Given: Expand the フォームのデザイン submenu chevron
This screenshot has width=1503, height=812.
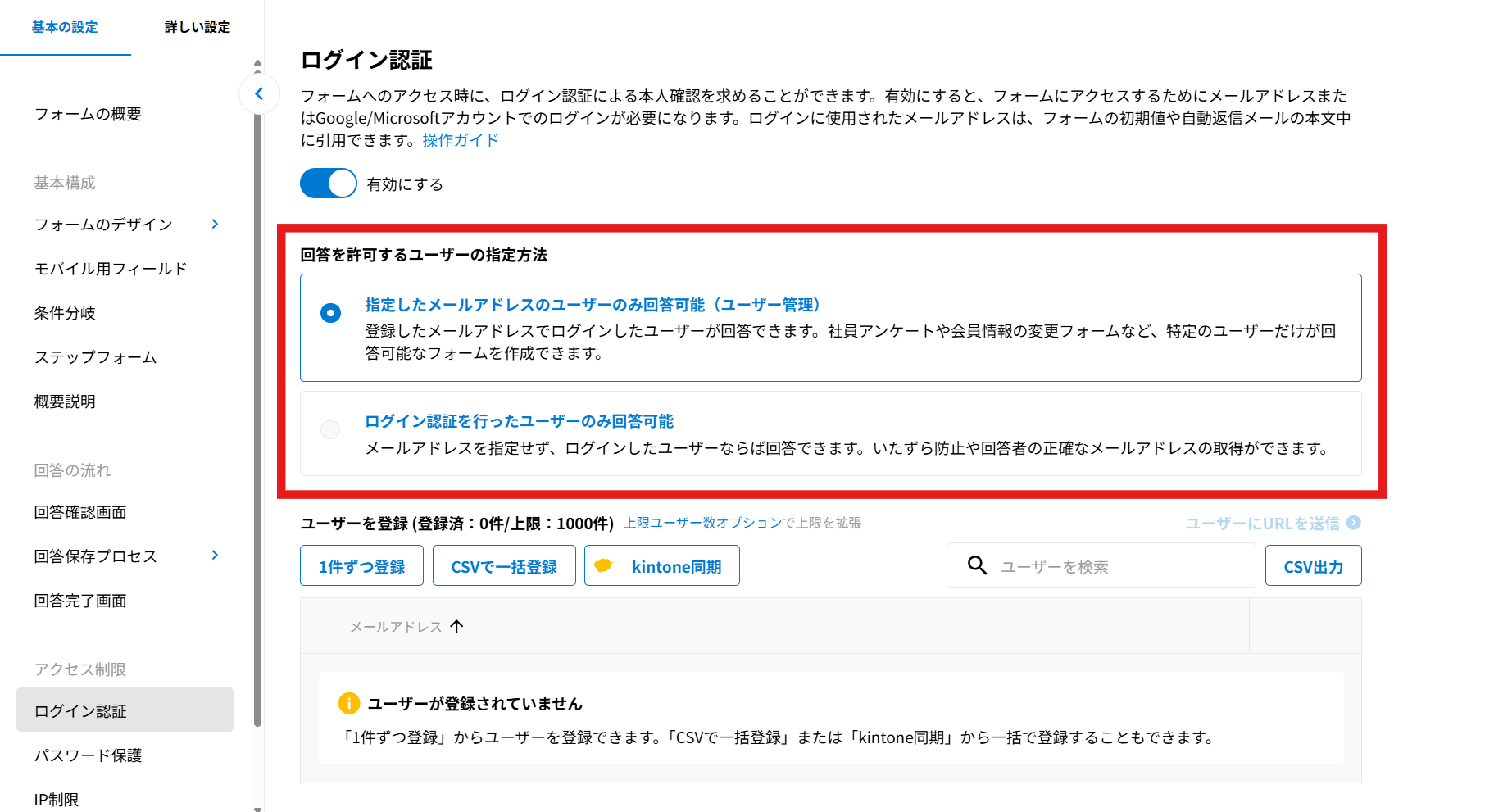Looking at the screenshot, I should point(215,224).
